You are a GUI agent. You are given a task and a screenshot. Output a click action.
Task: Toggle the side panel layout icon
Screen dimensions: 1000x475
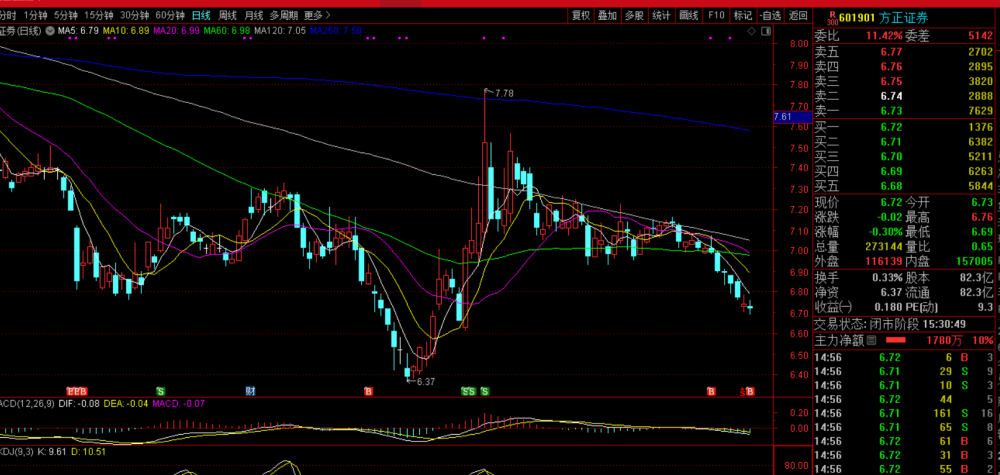[x=766, y=31]
